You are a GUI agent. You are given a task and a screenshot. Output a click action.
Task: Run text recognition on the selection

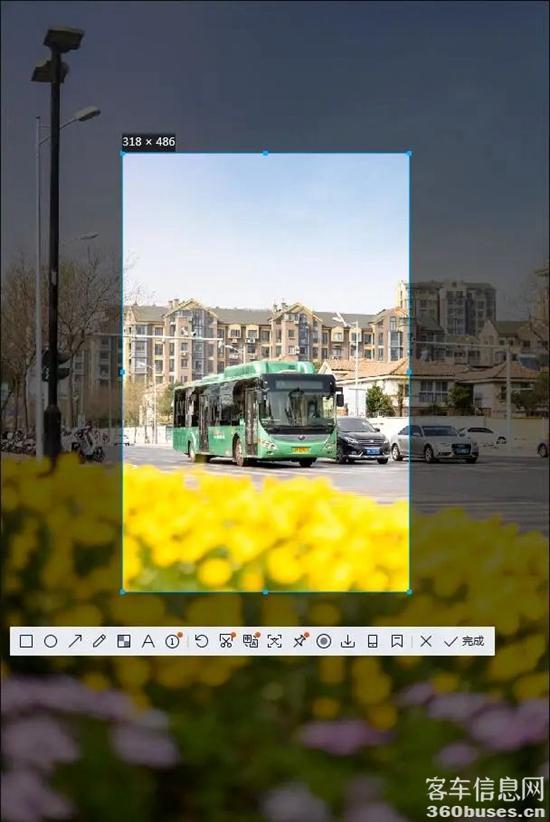[x=275, y=641]
